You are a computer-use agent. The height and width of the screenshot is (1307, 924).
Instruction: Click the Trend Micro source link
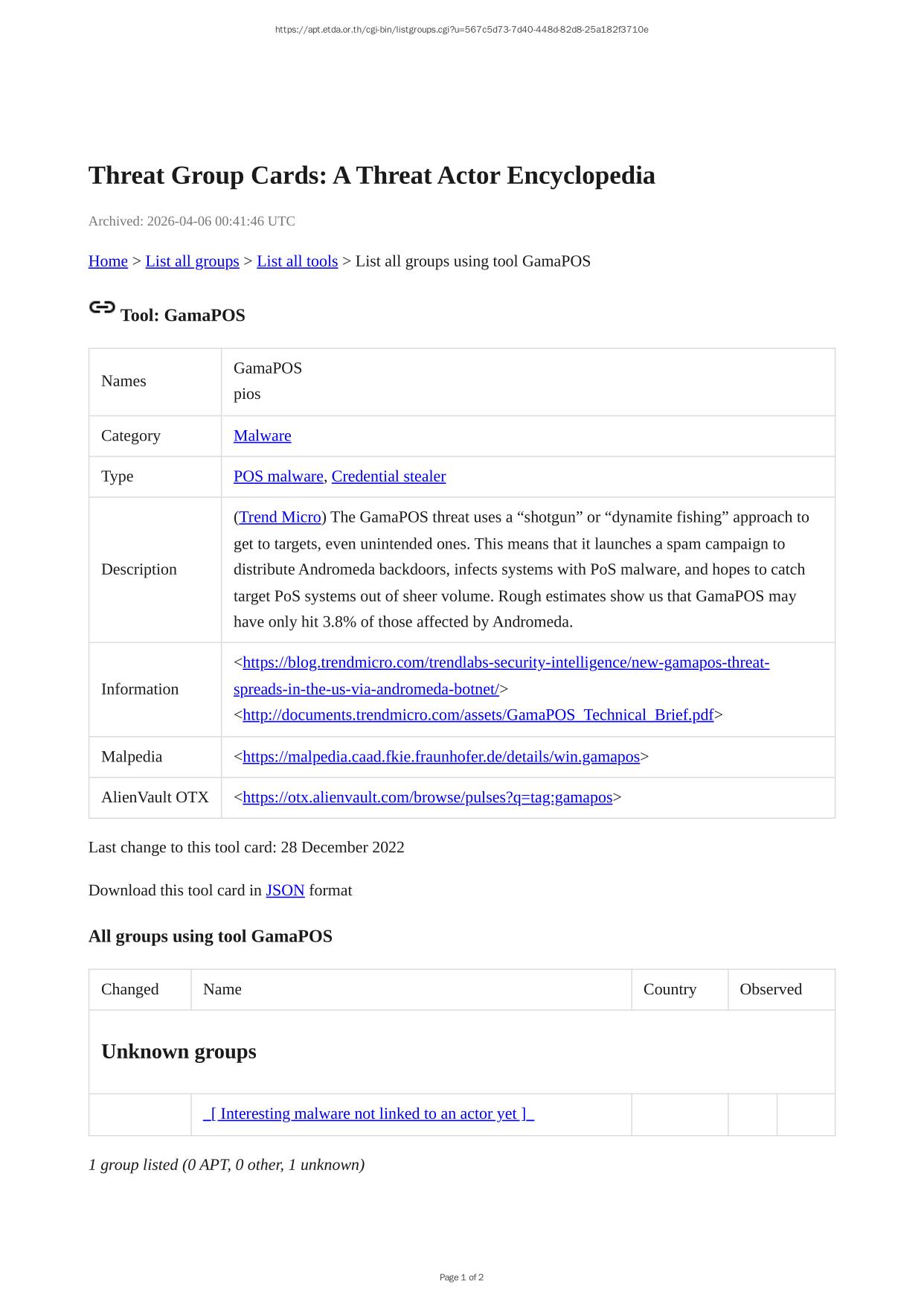point(280,517)
